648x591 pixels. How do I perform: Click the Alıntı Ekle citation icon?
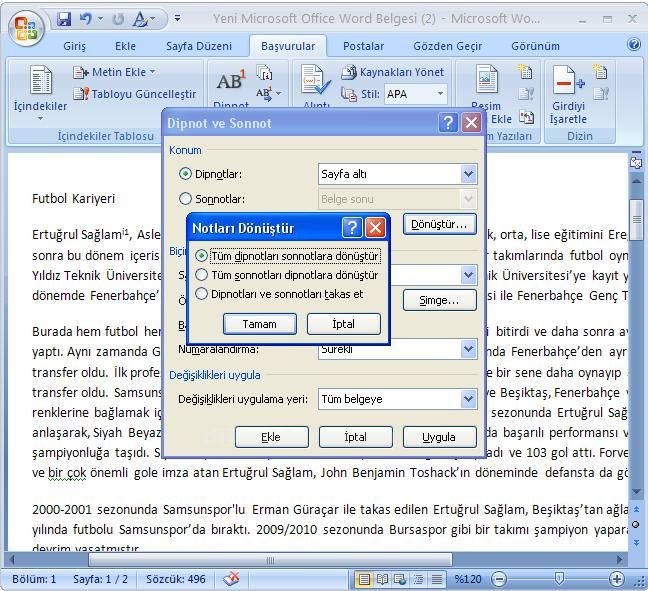(x=316, y=81)
